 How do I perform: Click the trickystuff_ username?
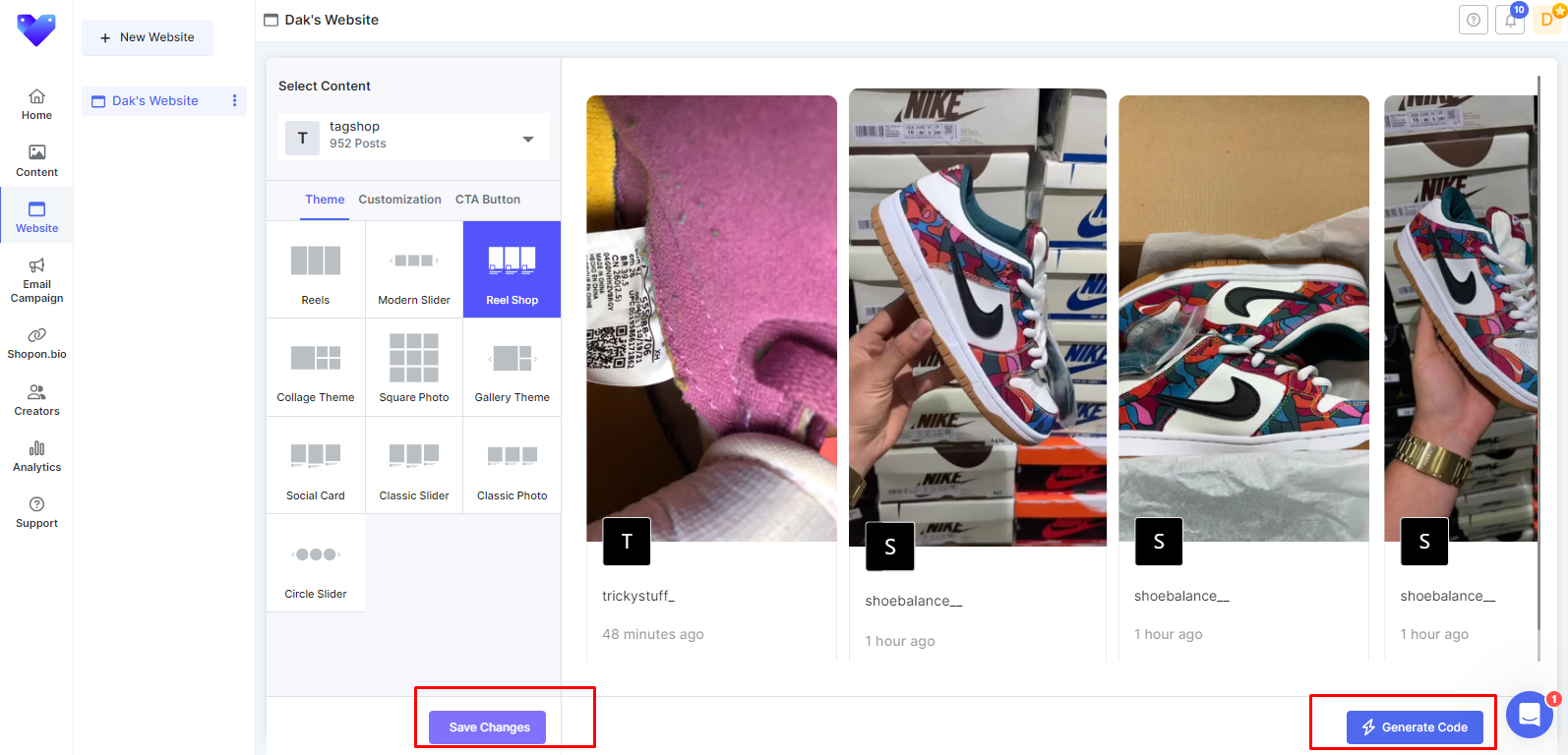coord(638,596)
